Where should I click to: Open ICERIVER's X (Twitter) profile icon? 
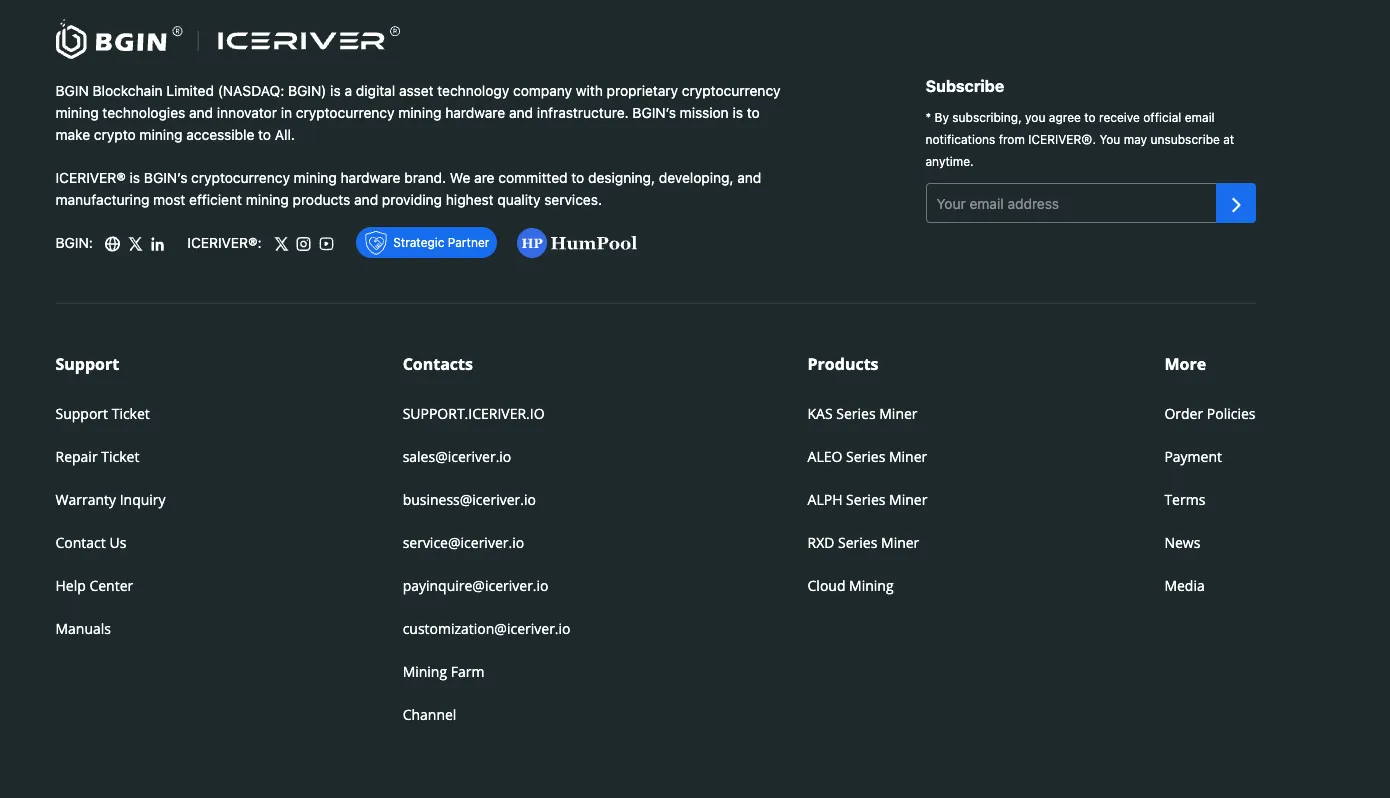coord(281,244)
